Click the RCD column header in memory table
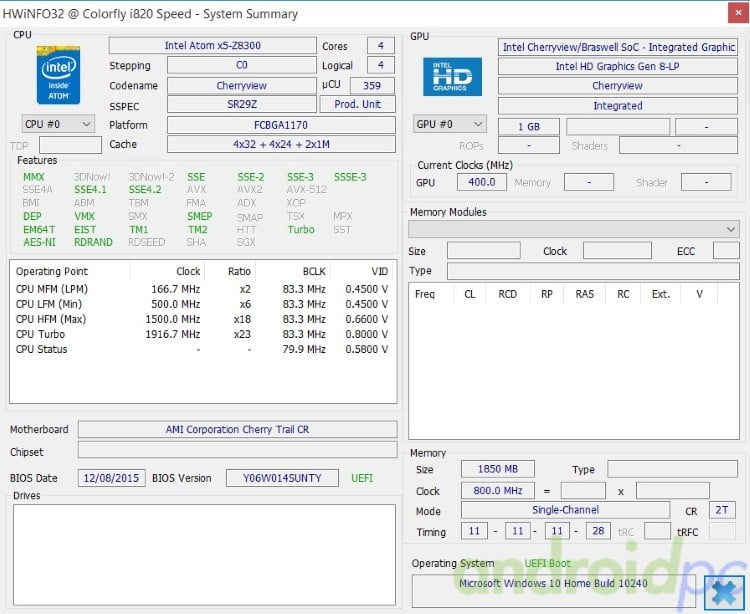The image size is (750, 614). tap(507, 294)
